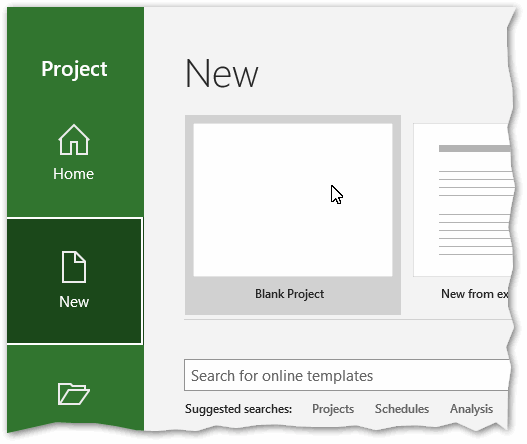Choose the Blank Project template thumbnail
This screenshot has width=527, height=444.
point(293,200)
